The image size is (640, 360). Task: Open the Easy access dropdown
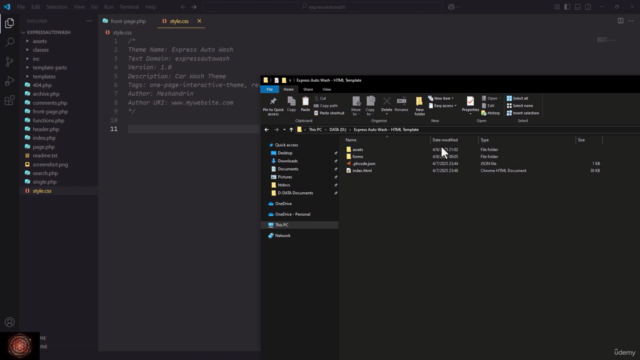442,106
